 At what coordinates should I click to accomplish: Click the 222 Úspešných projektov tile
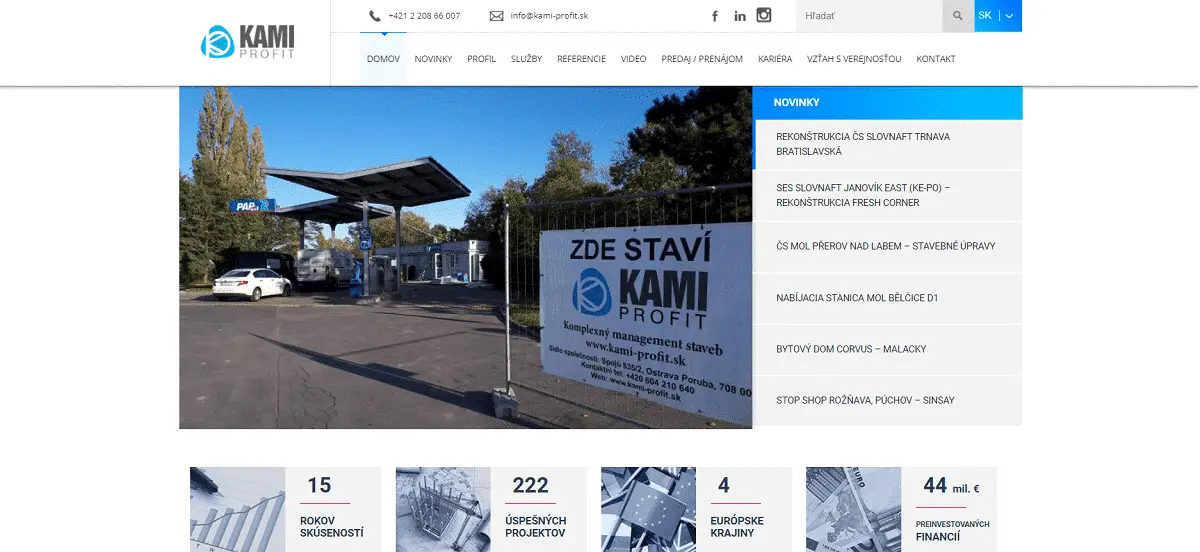click(x=493, y=509)
